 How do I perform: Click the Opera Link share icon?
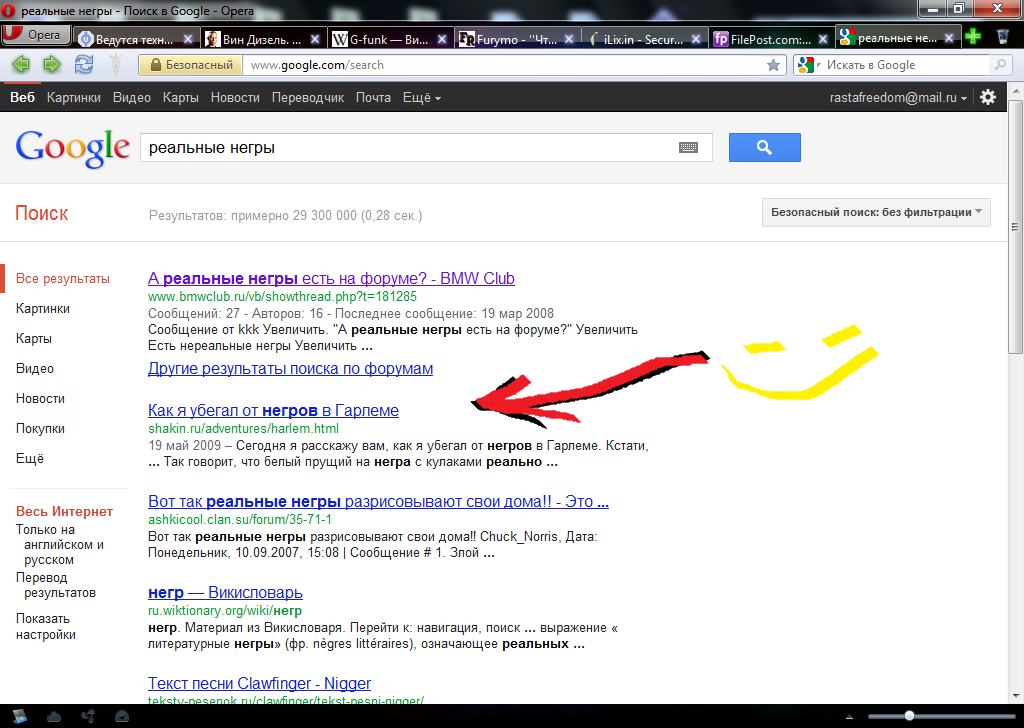click(88, 717)
